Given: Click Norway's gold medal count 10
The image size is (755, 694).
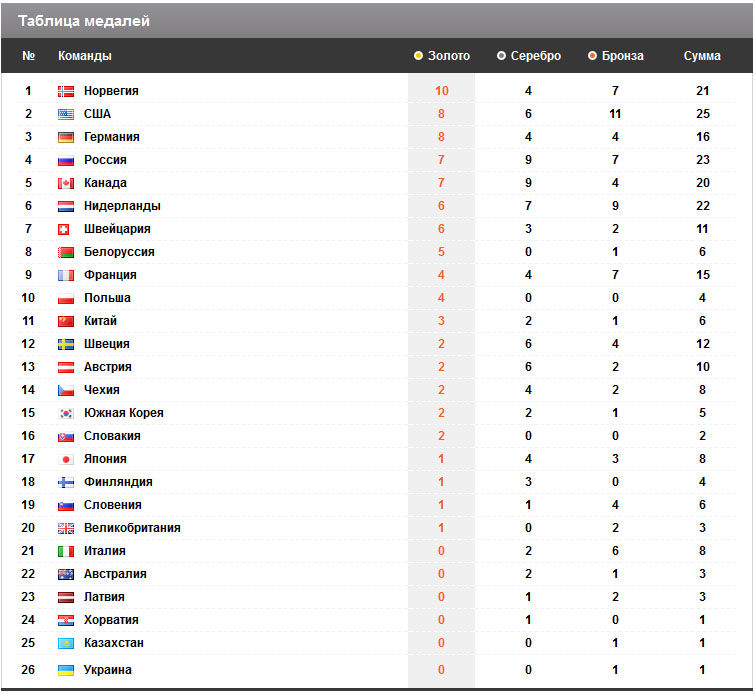Looking at the screenshot, I should (x=442, y=91).
